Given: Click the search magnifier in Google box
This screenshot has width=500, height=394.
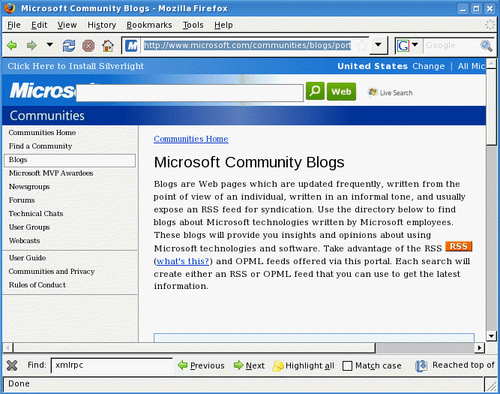Looking at the screenshot, I should point(486,46).
